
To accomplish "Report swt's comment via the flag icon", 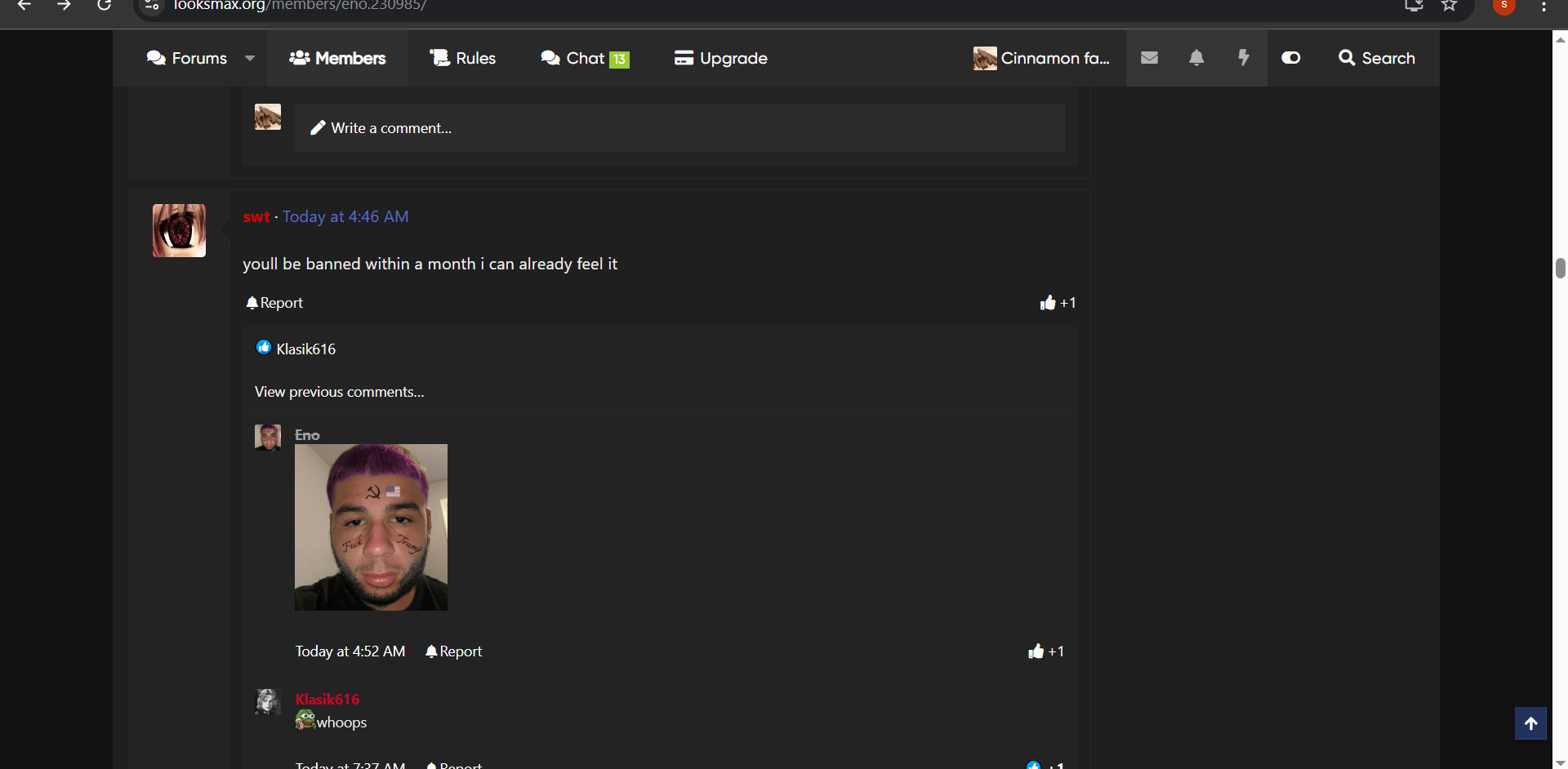I will [274, 302].
